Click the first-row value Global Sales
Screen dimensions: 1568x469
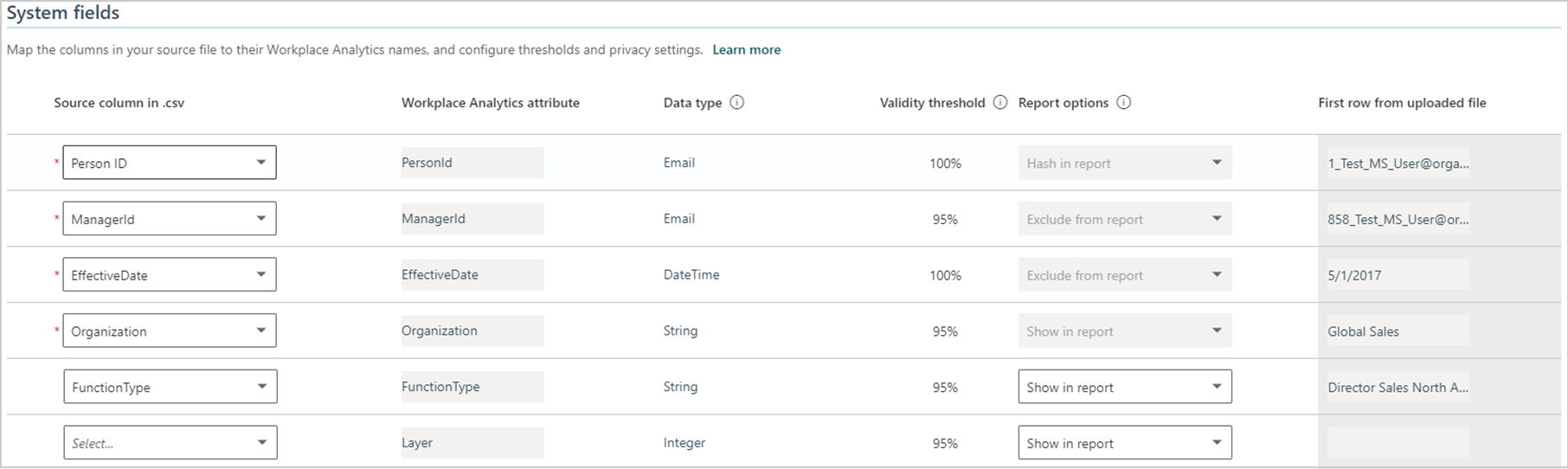click(x=1363, y=331)
